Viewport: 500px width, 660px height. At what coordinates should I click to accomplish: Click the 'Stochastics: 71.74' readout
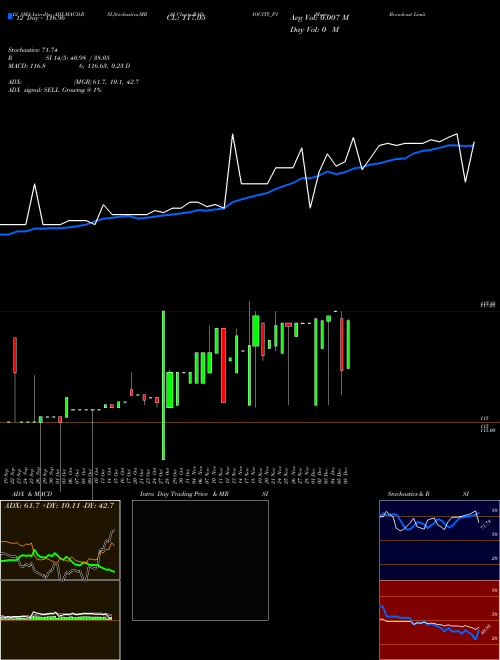tap(32, 50)
